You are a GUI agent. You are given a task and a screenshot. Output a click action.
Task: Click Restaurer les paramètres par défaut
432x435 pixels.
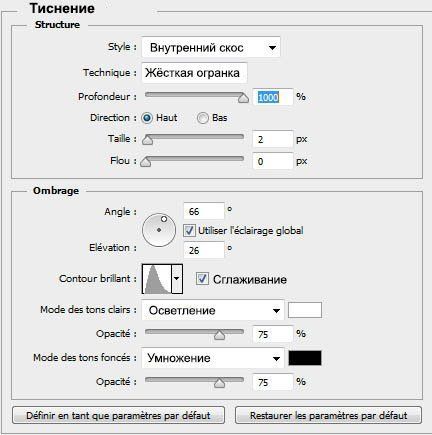(x=328, y=415)
